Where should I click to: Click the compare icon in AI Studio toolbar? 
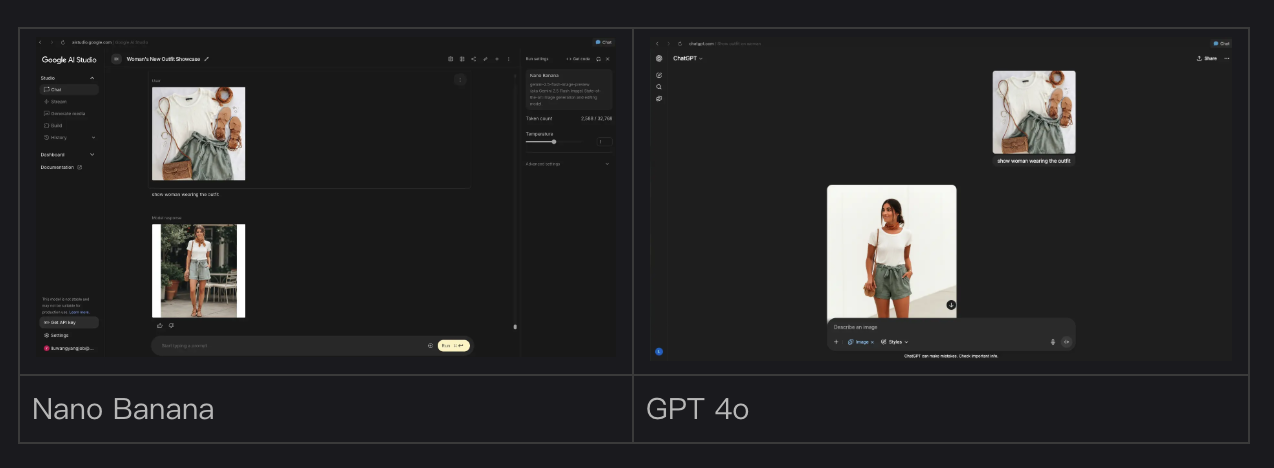(x=462, y=59)
